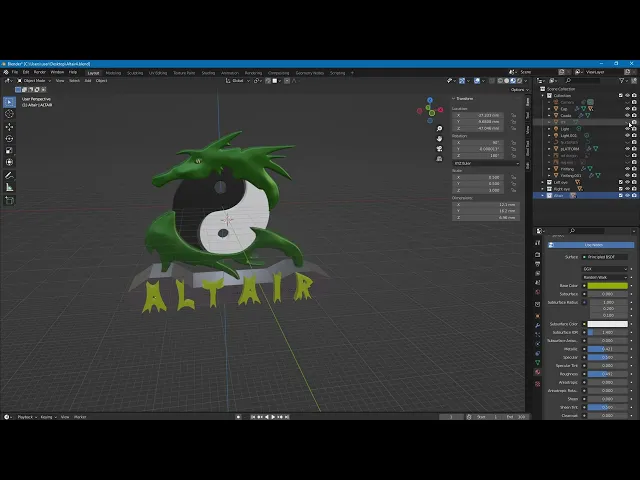Open the Physics properties tab
640x480 pixels.
(x=538, y=344)
